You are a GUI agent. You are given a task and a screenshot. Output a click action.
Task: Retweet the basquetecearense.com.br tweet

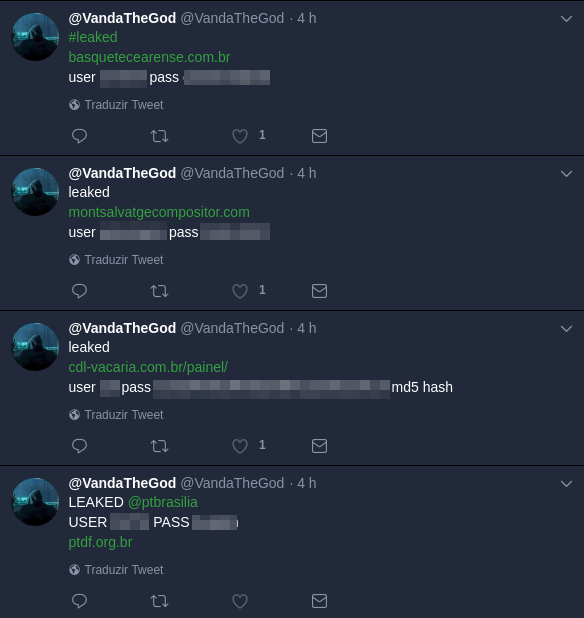tap(159, 136)
